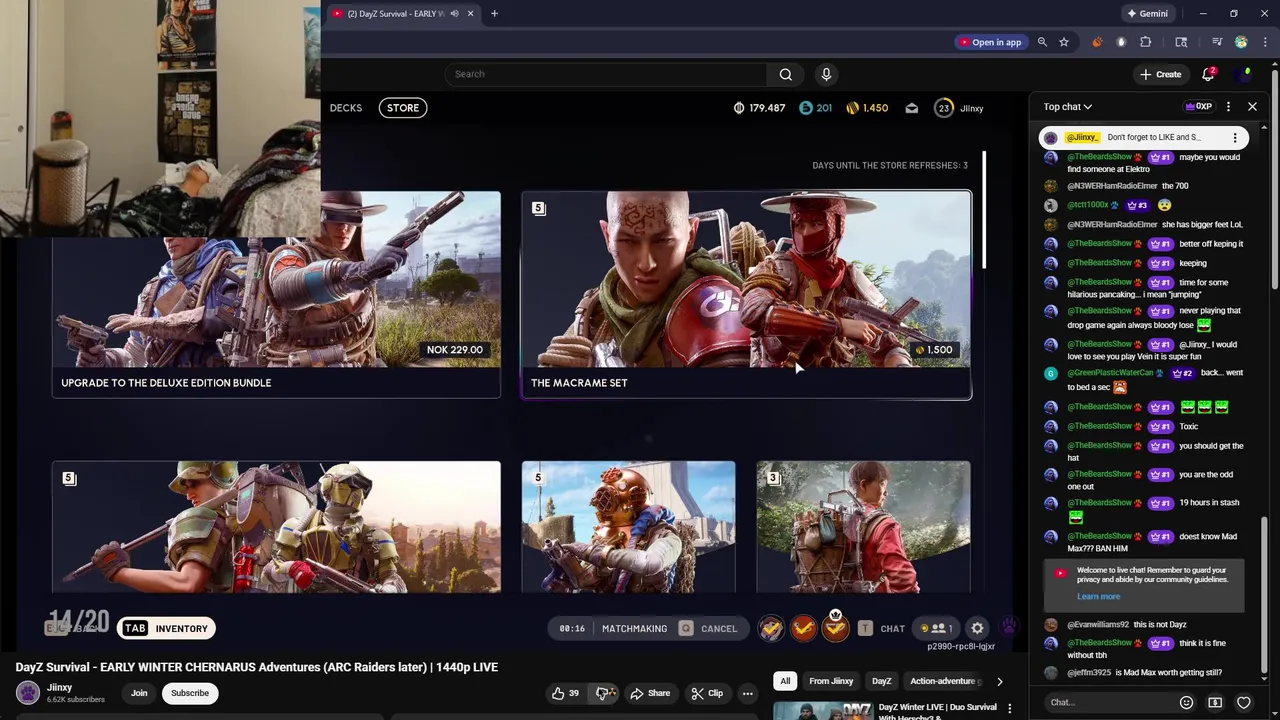Click Learn more link in chat
1280x720 pixels.
coord(1098,597)
